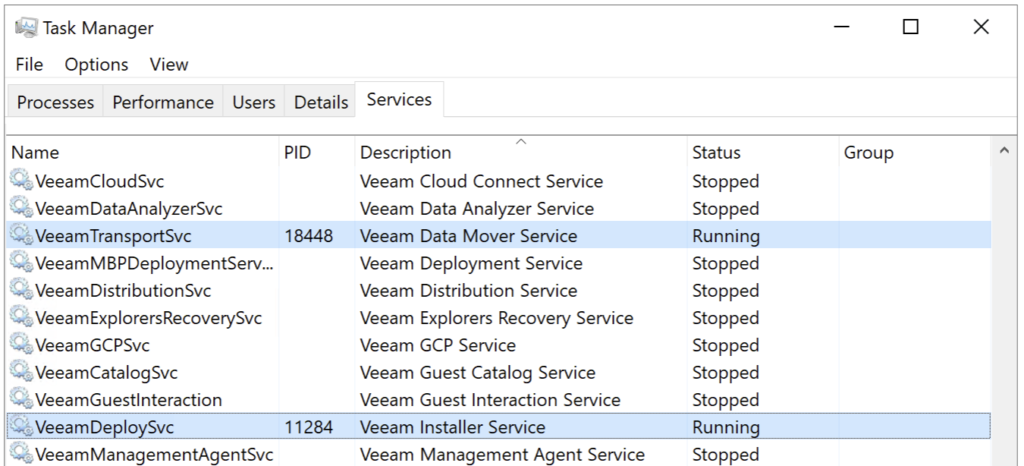The width and height of the screenshot is (1024, 466).
Task: Click the scrollbar up arrow
Action: [x=1004, y=151]
